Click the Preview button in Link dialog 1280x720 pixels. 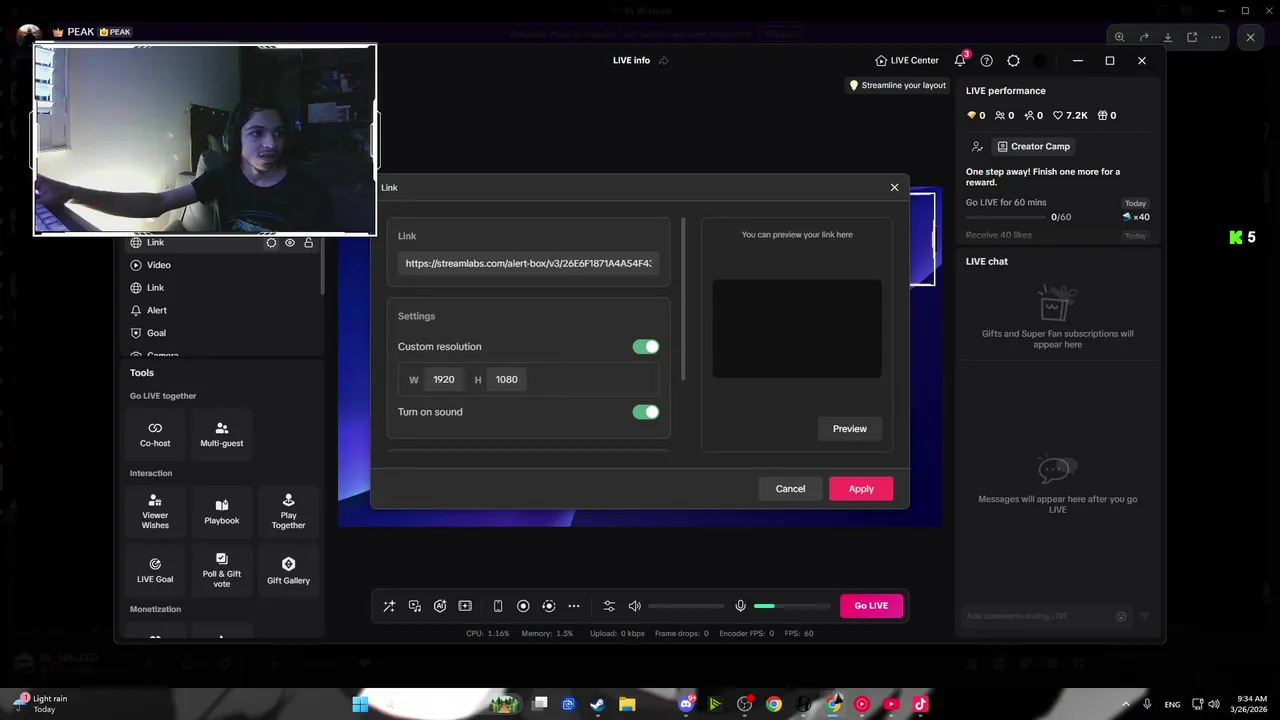[850, 428]
